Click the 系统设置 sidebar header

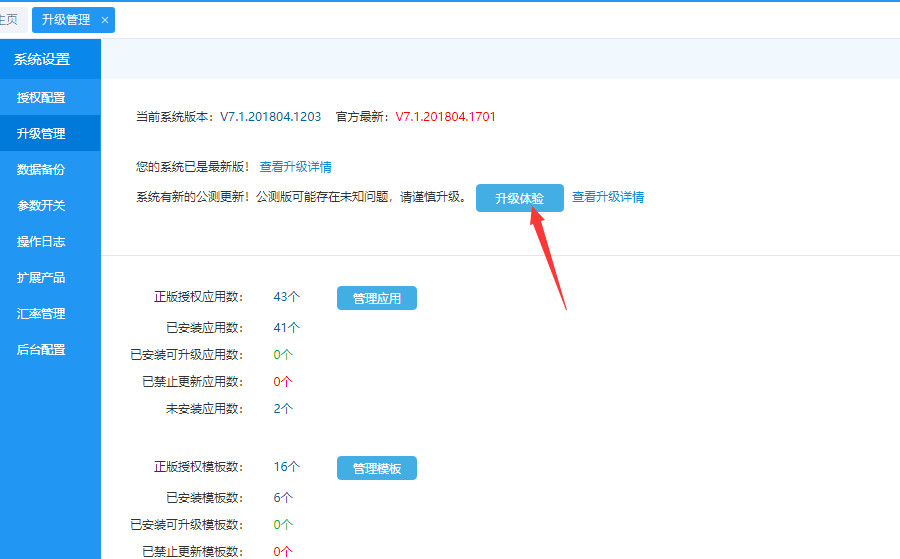point(42,59)
